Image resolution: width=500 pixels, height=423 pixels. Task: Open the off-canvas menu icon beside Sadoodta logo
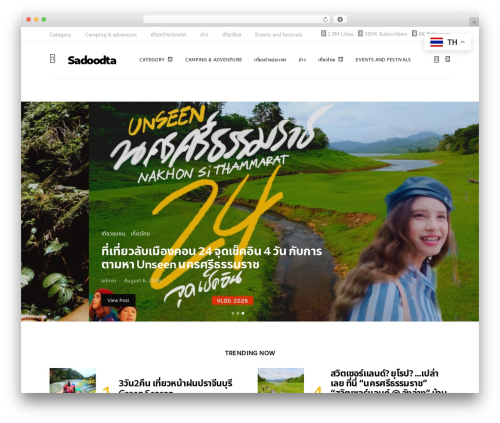[52, 59]
